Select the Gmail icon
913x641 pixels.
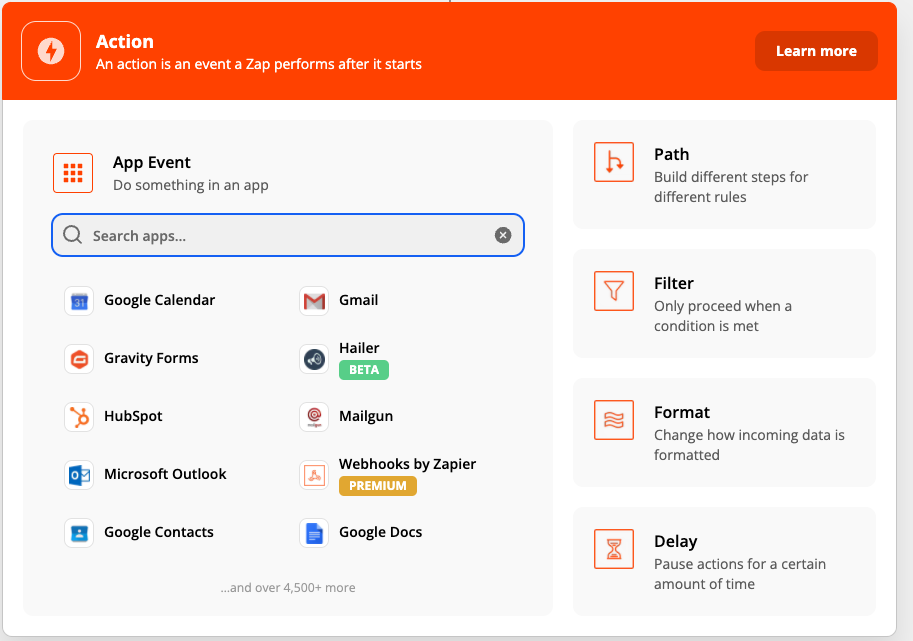(x=314, y=301)
